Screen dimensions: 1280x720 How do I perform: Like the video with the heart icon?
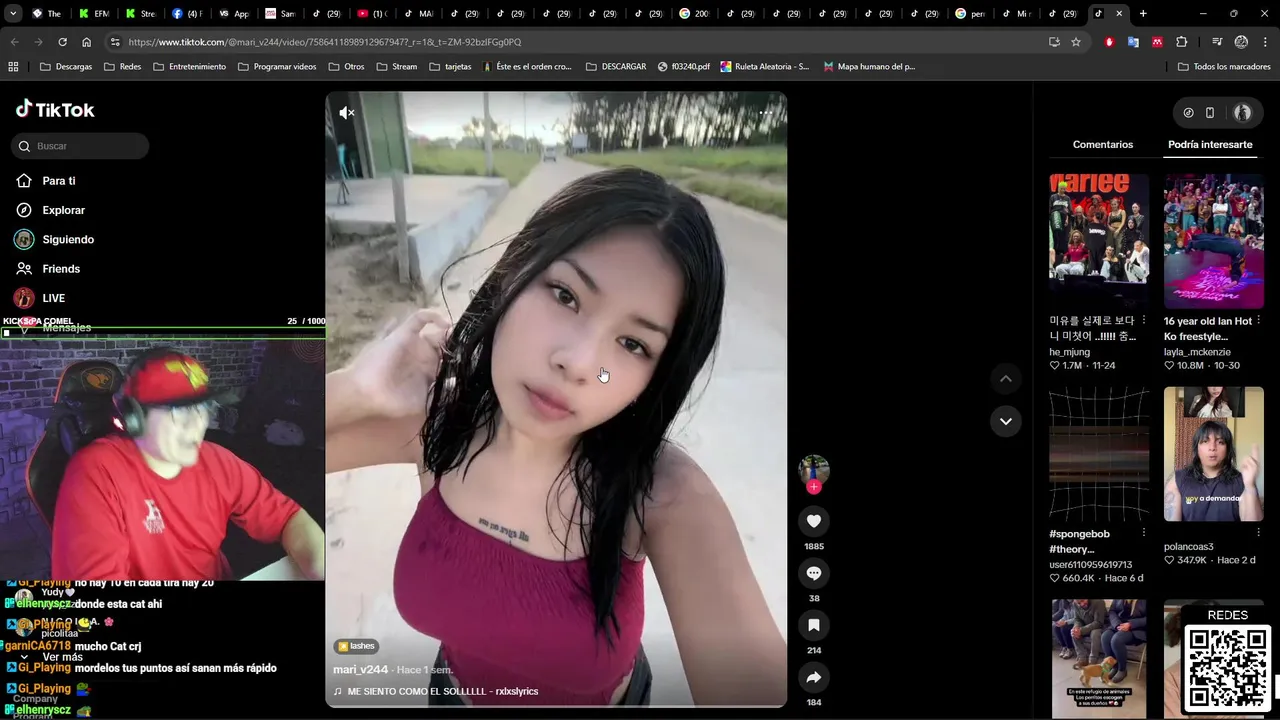coord(814,521)
